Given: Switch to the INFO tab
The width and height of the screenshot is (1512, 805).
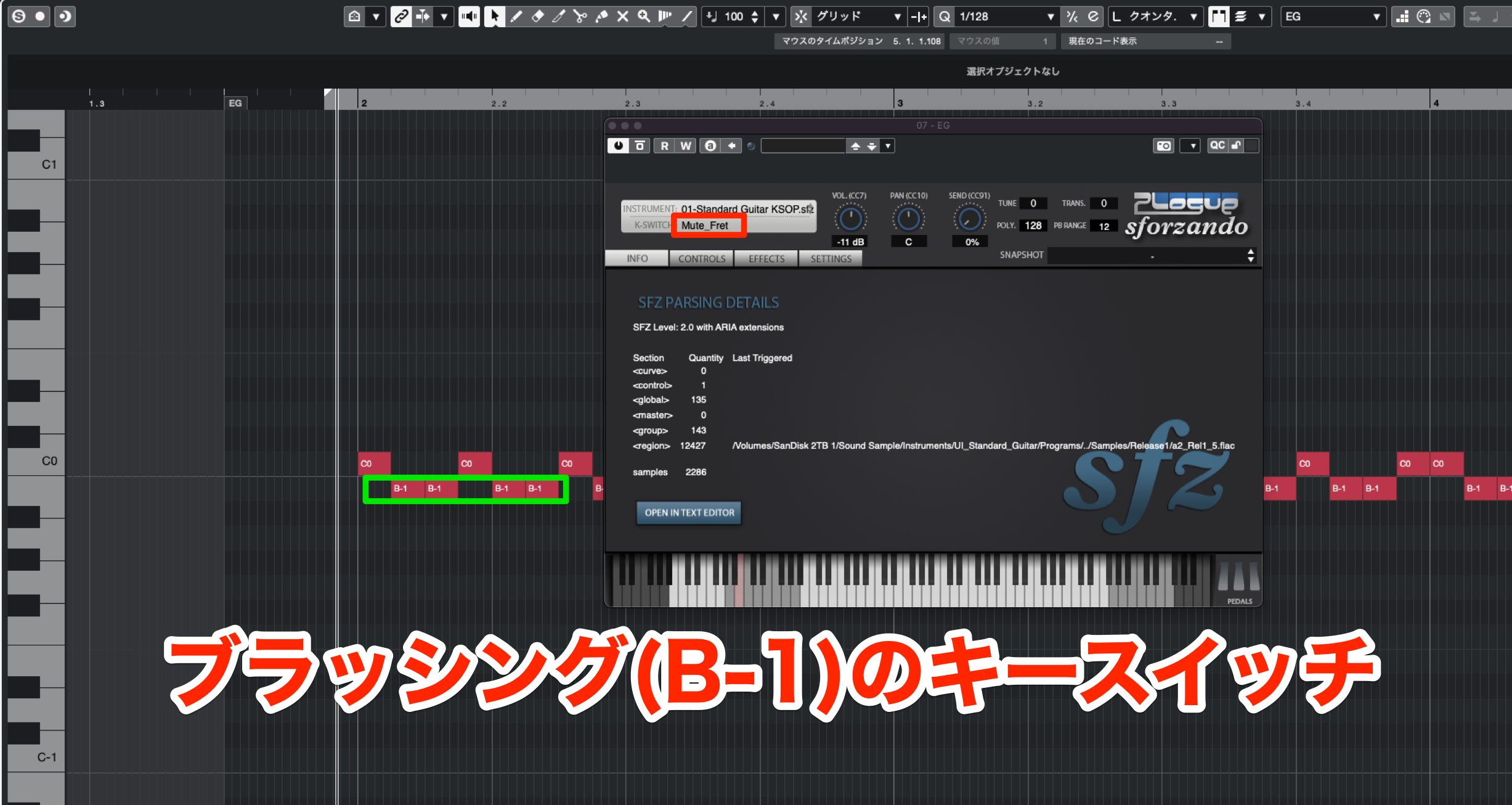Looking at the screenshot, I should 637,258.
